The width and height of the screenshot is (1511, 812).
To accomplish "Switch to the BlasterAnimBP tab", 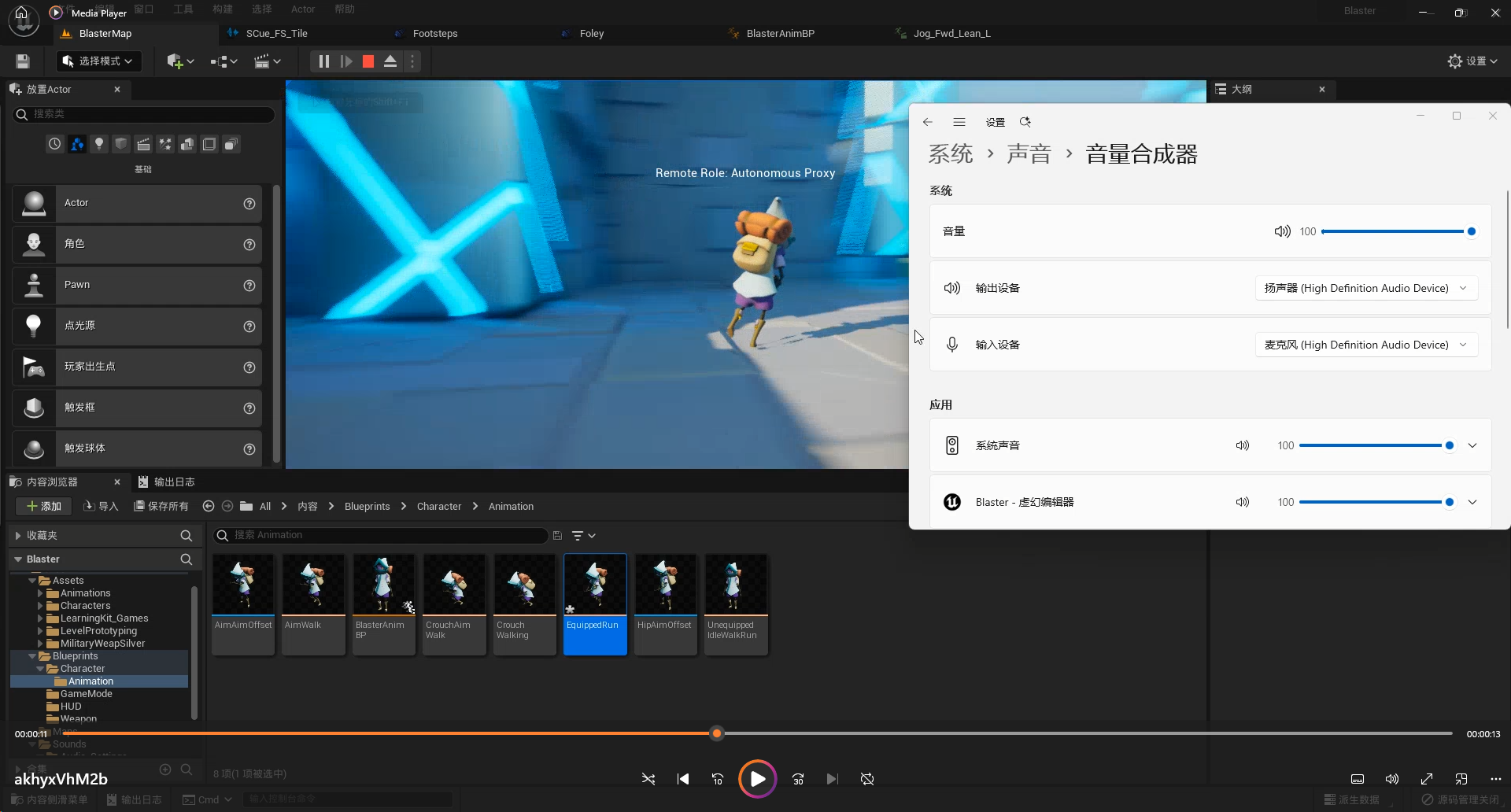I will tap(780, 34).
